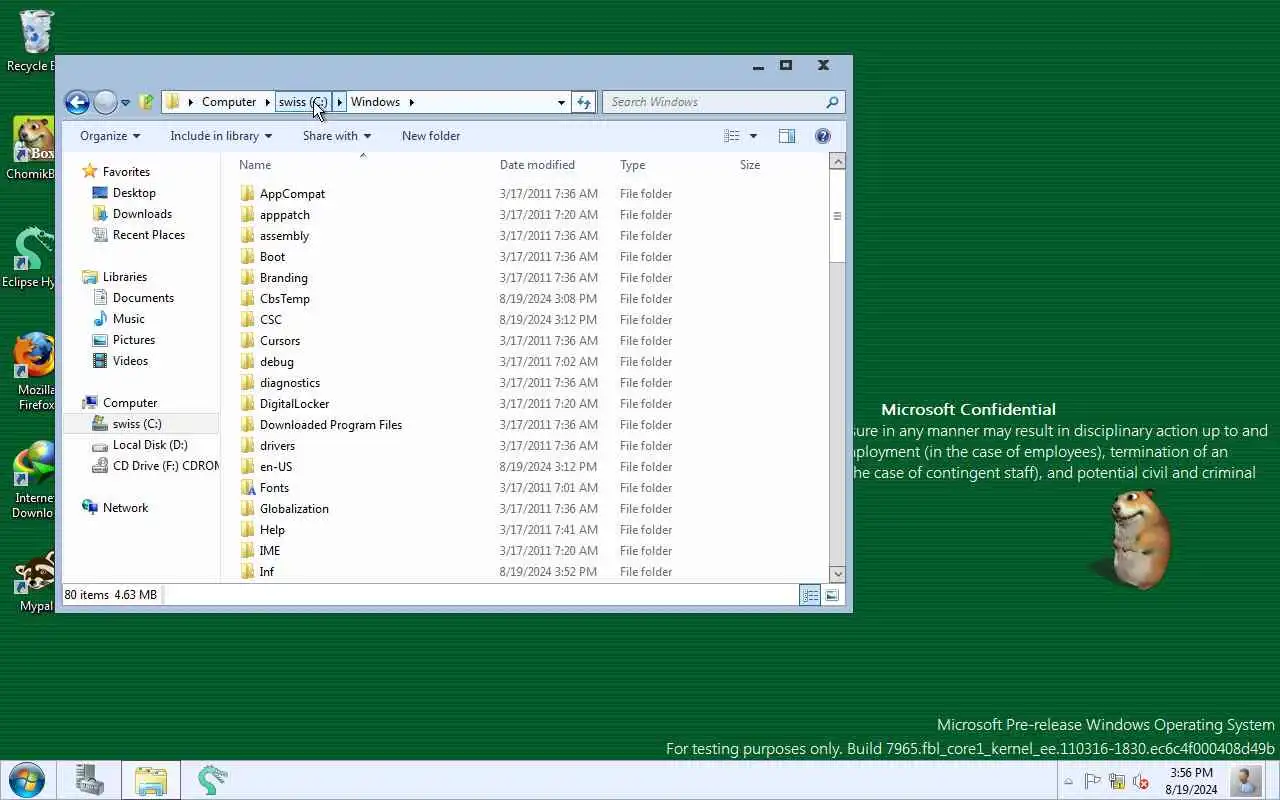Select the Boot folder icon
The image size is (1280, 800).
[x=248, y=257]
